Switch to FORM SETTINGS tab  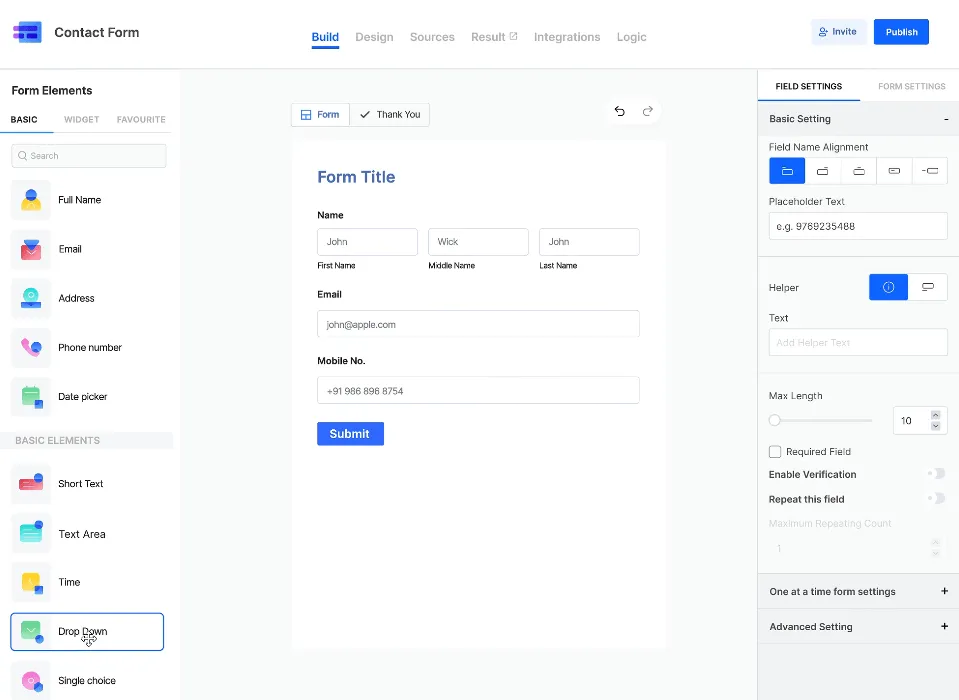coord(911,86)
